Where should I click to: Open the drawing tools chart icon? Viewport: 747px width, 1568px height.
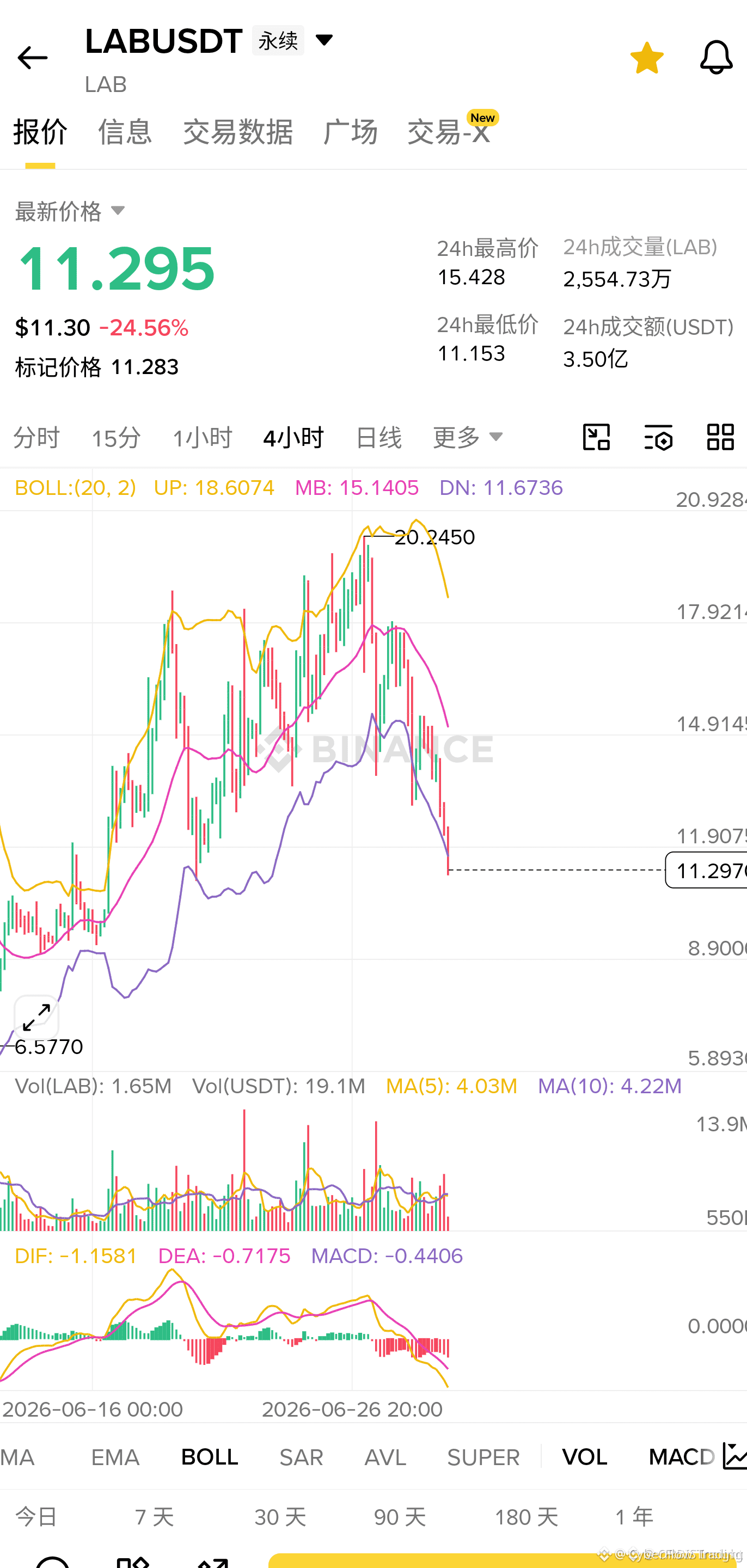(x=597, y=437)
